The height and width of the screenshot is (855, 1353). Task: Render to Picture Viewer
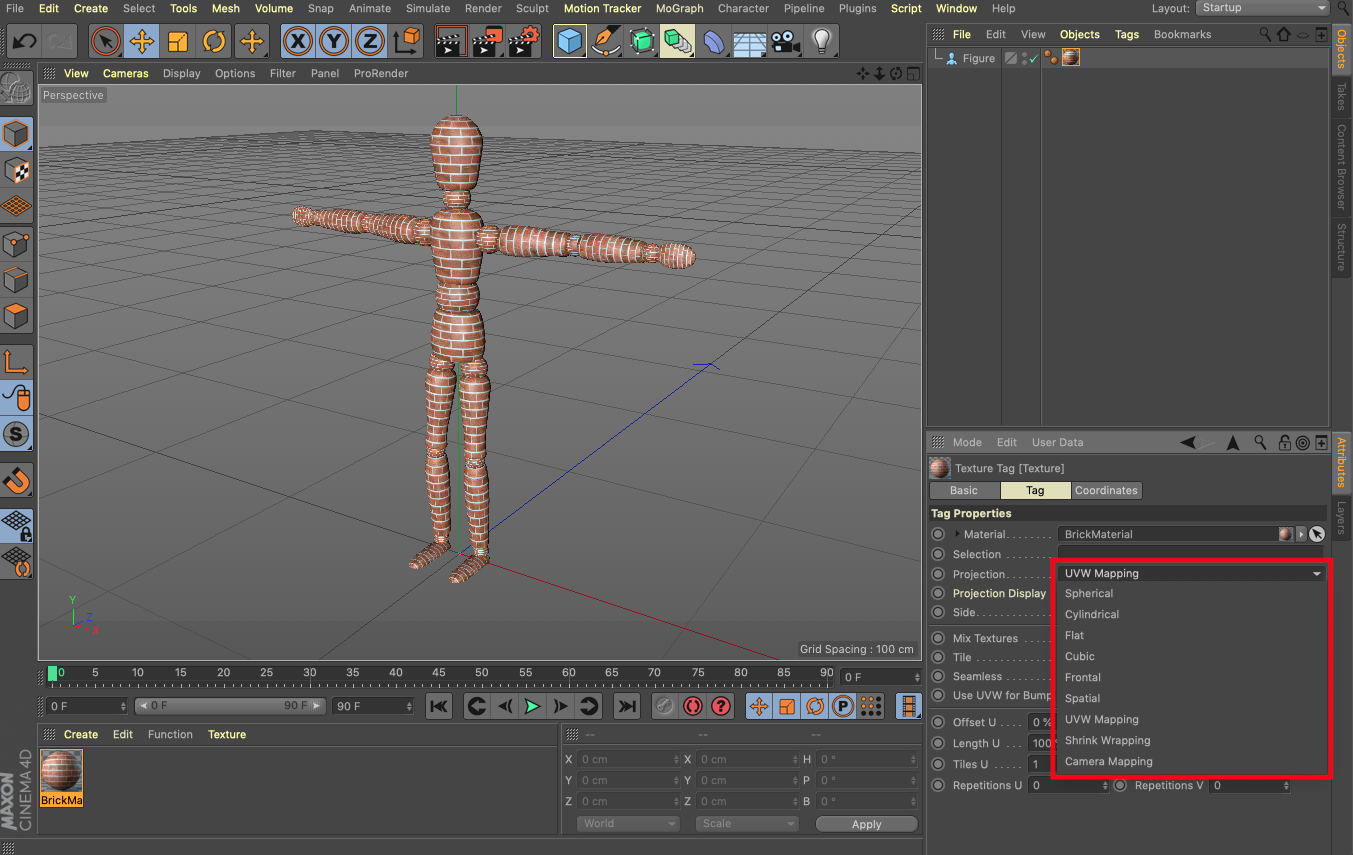coord(488,42)
